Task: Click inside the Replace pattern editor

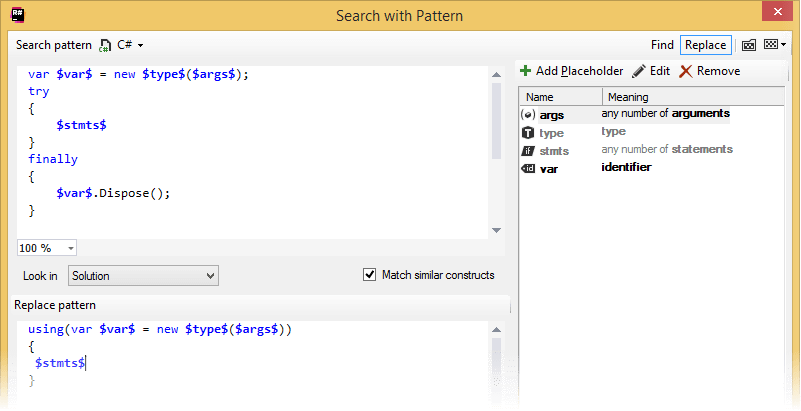Action: coord(250,365)
